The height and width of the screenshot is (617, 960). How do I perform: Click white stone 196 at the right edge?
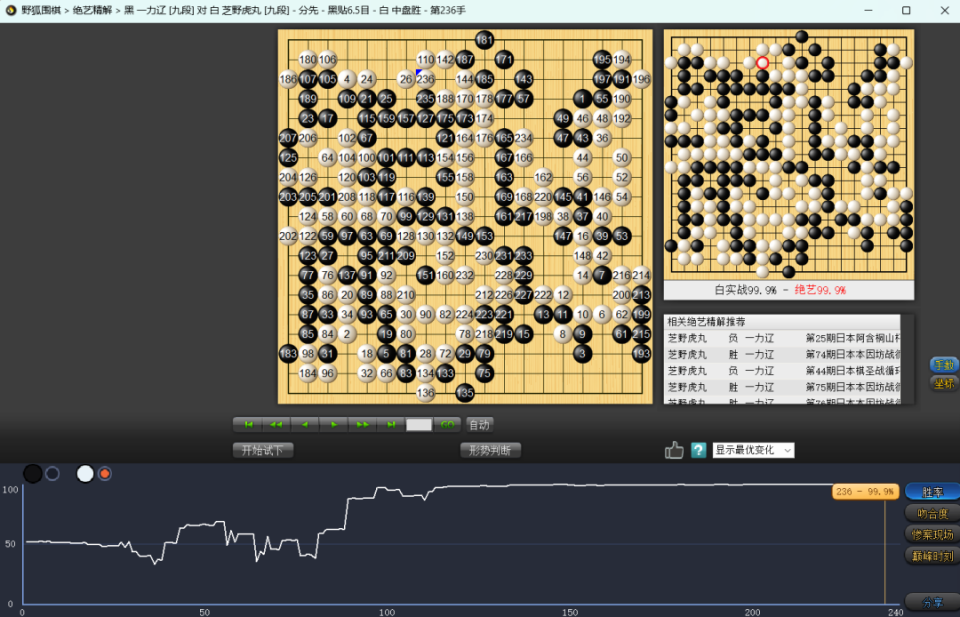point(641,79)
